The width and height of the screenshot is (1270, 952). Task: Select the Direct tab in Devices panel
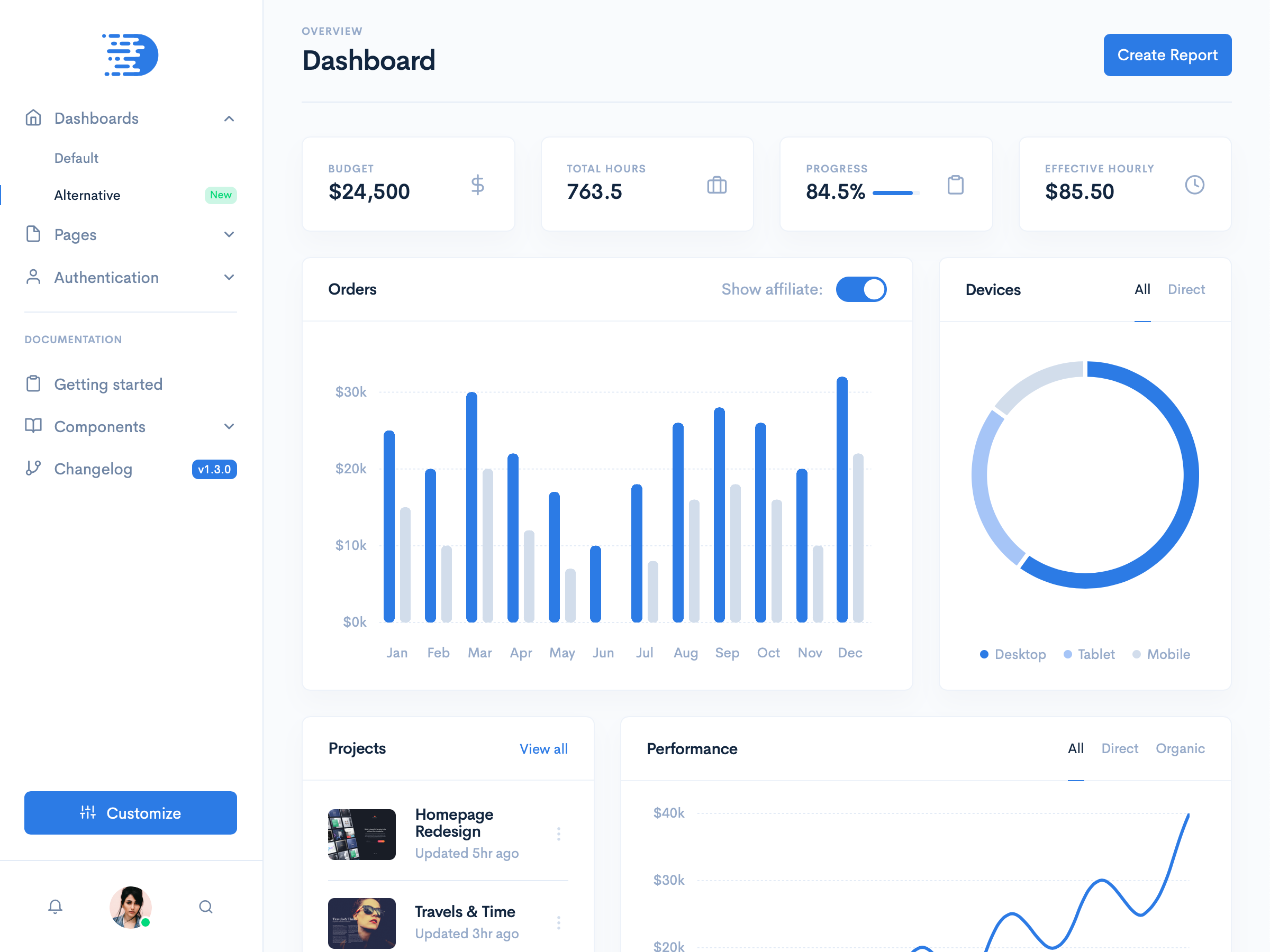click(1186, 289)
